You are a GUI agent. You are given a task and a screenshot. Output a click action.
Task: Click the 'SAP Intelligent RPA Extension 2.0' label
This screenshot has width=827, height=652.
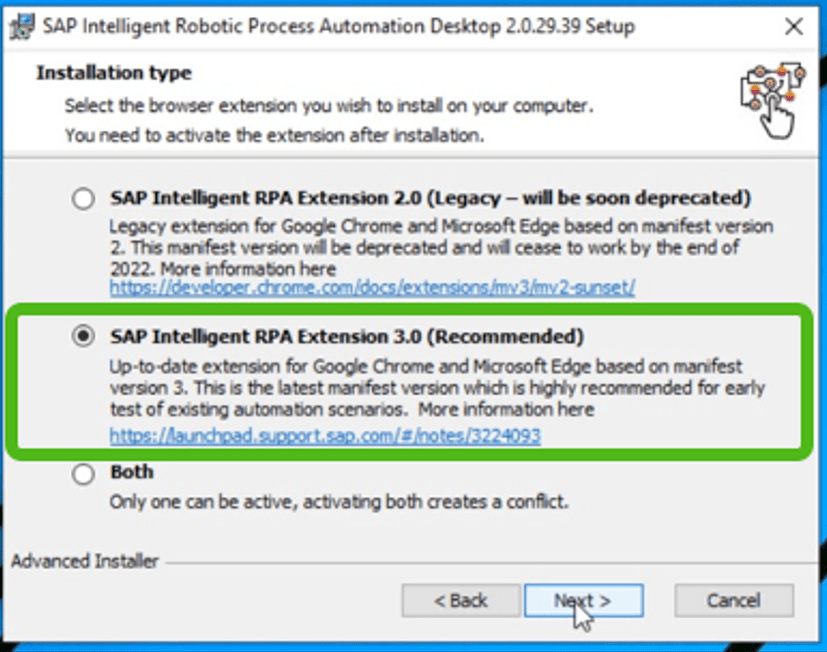pos(430,198)
